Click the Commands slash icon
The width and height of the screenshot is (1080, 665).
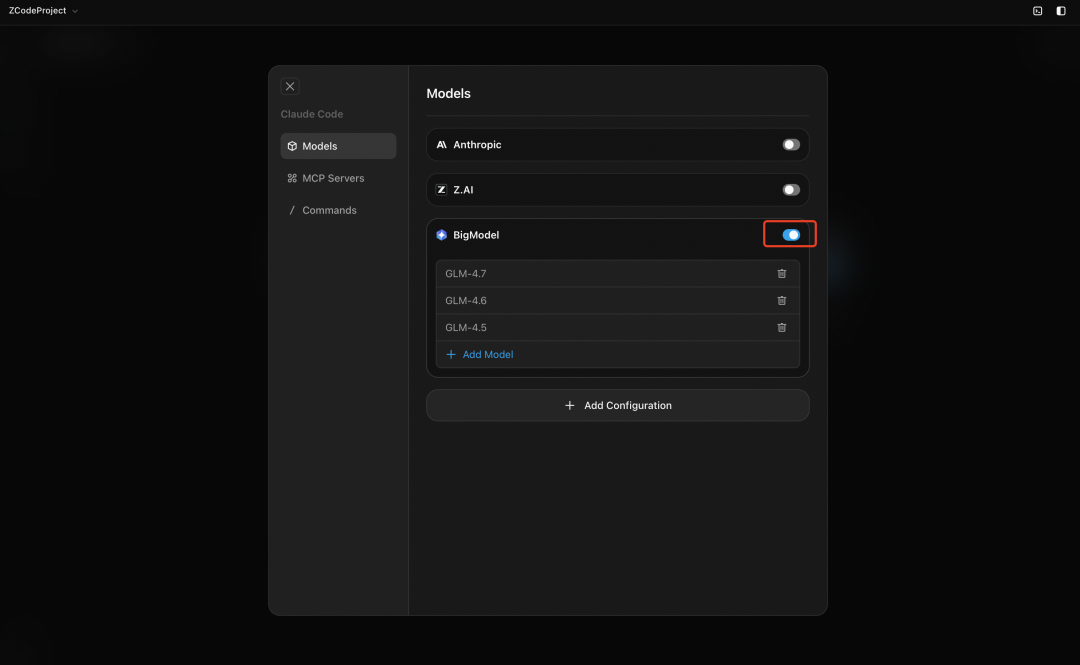[x=292, y=210]
